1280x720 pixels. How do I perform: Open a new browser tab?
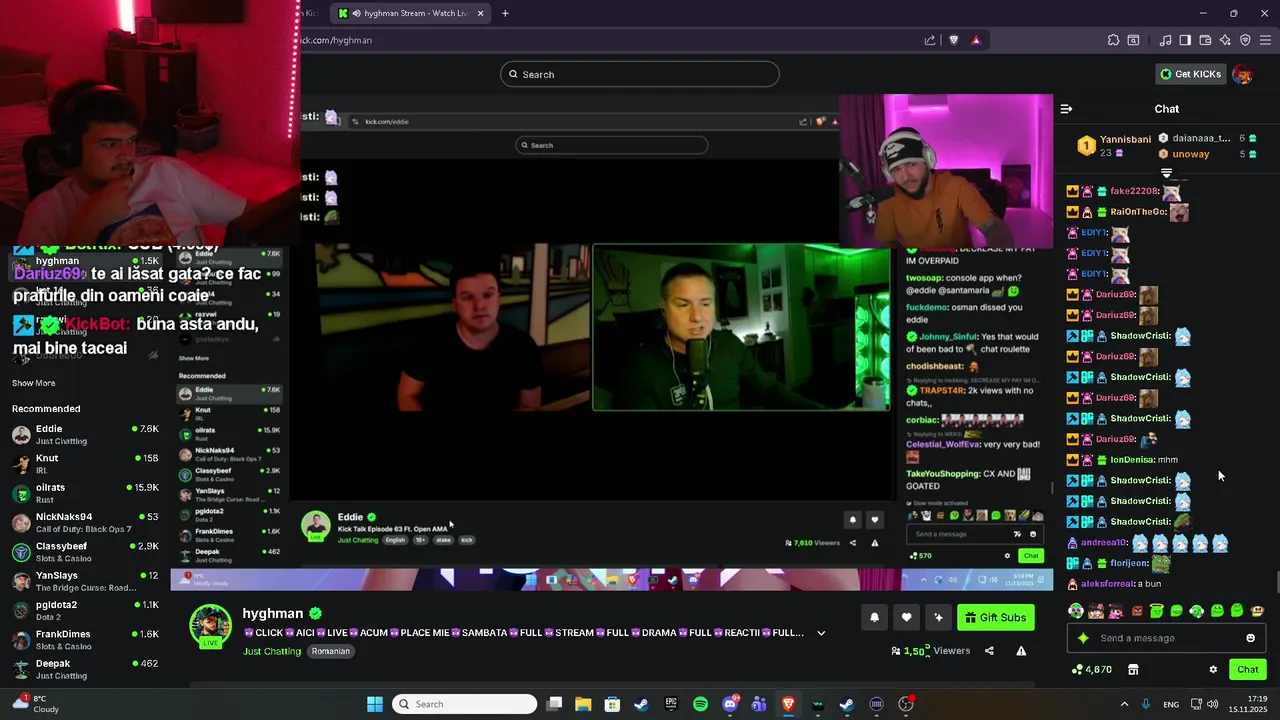[505, 13]
